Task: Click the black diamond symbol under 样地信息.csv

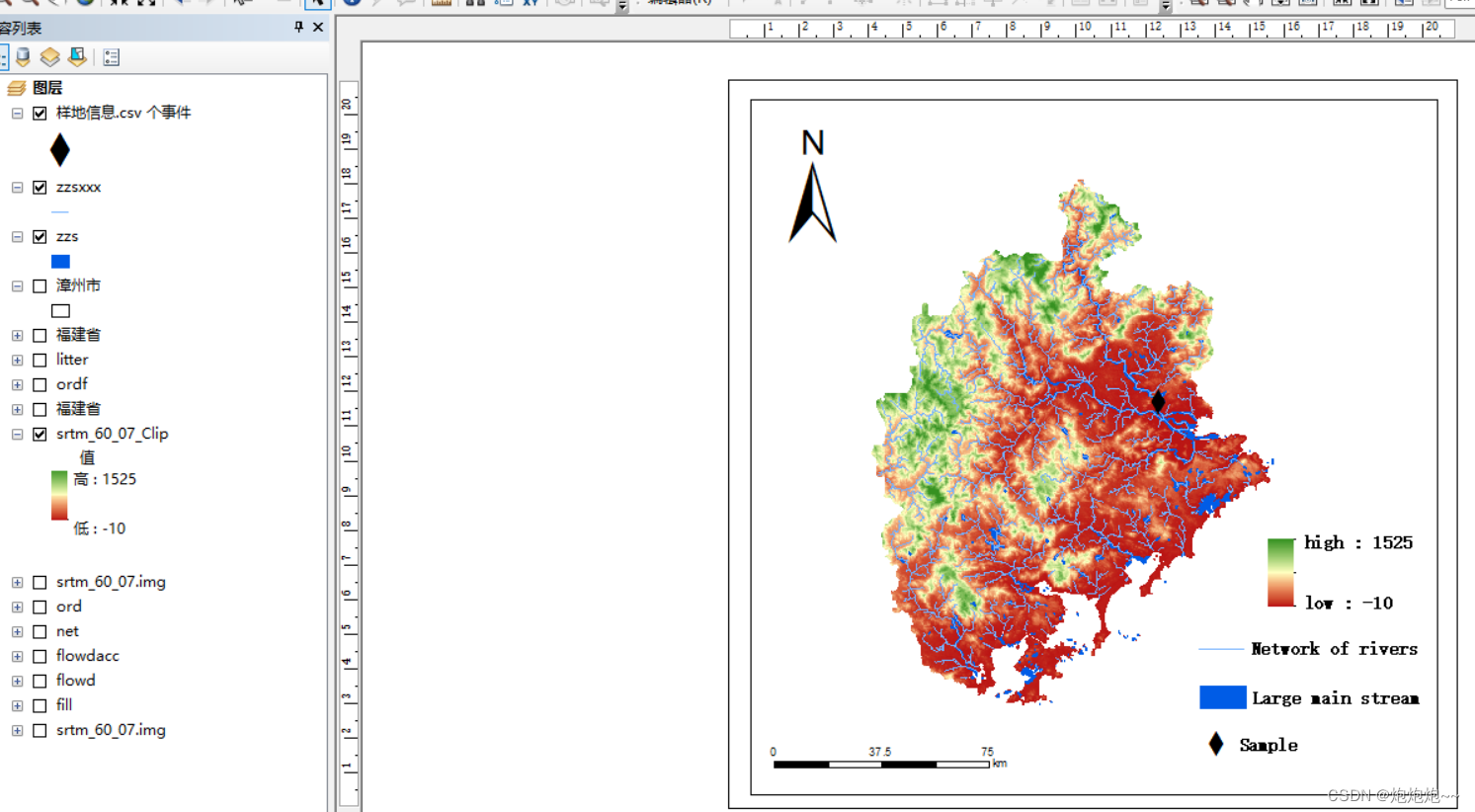Action: (60, 150)
